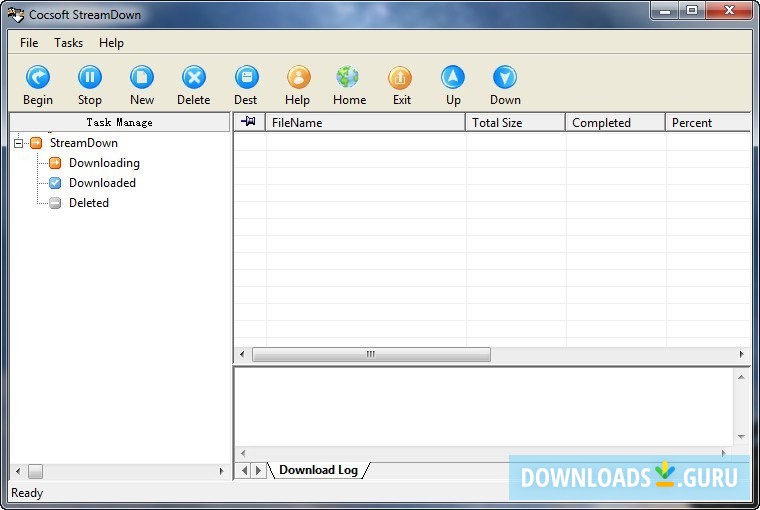
Task: Click tab strip previous-tab arrow
Action: 245,470
